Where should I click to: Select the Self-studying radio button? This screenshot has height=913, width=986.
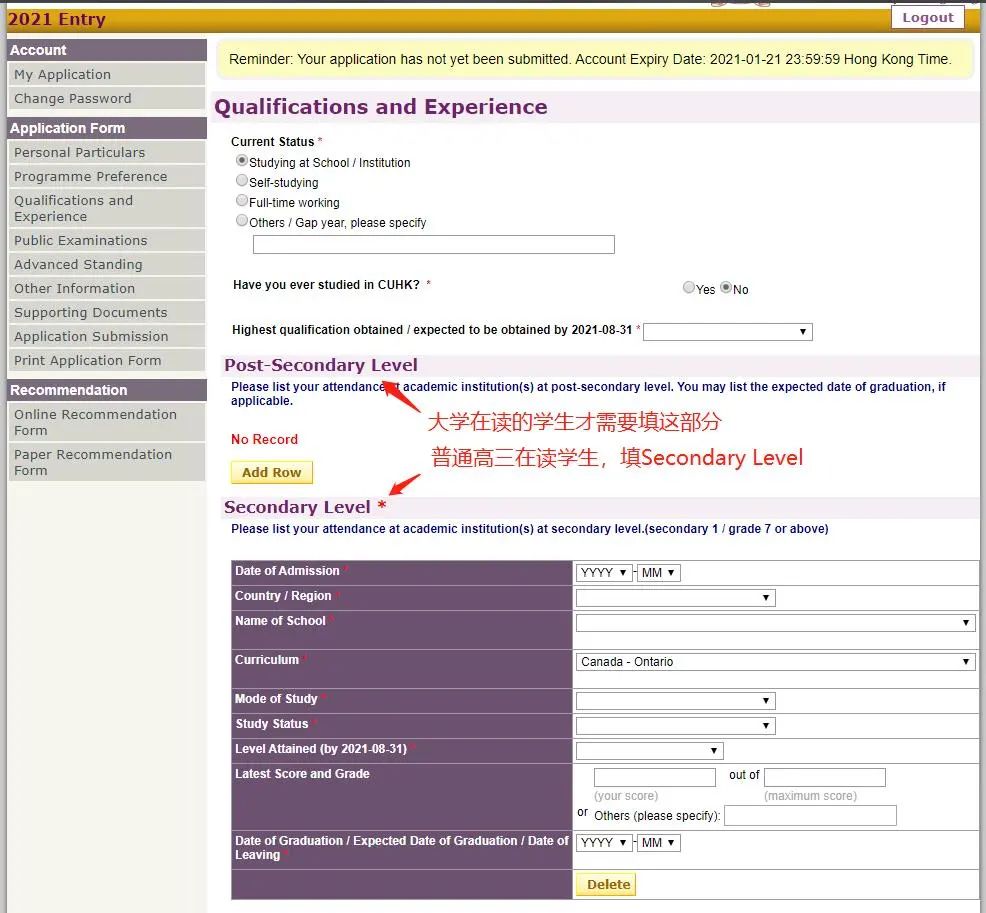[241, 181]
